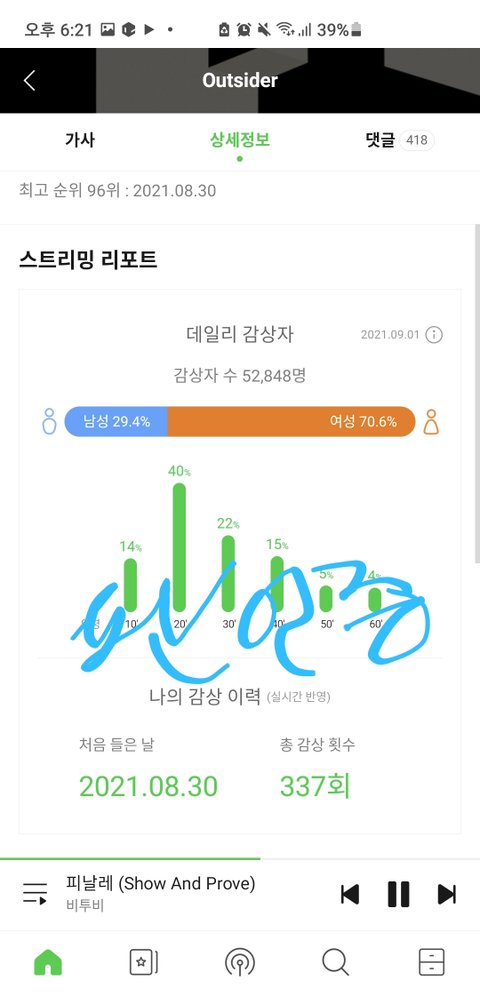Open the starred playlist icon in bottom bar
This screenshot has height=996, width=480.
[143, 962]
